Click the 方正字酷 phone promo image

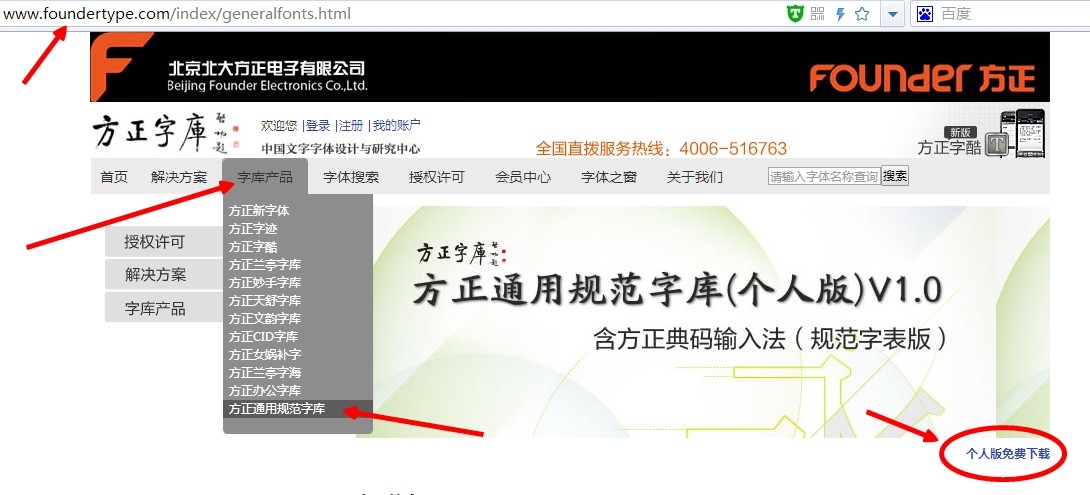[x=1023, y=133]
